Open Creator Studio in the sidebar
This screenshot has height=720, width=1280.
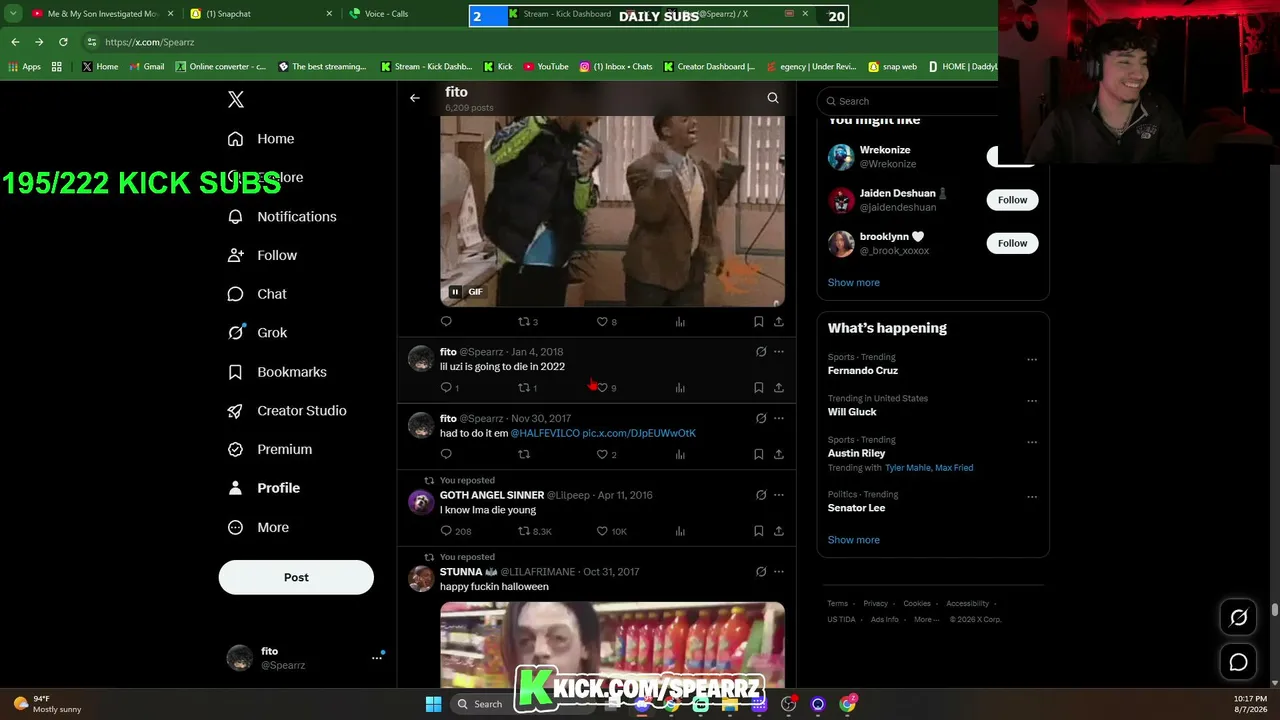(x=288, y=411)
